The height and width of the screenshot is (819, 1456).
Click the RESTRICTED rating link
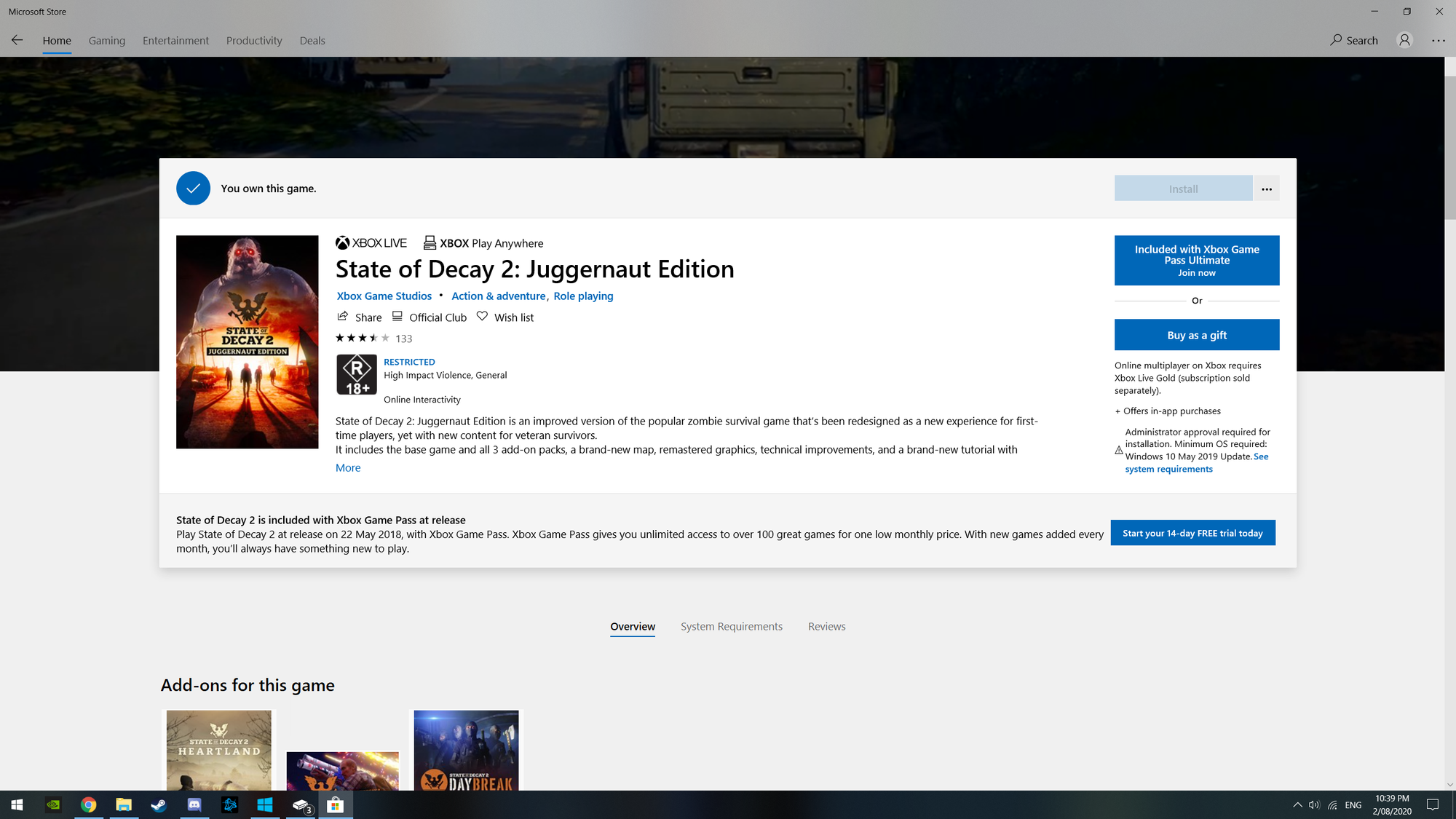409,362
